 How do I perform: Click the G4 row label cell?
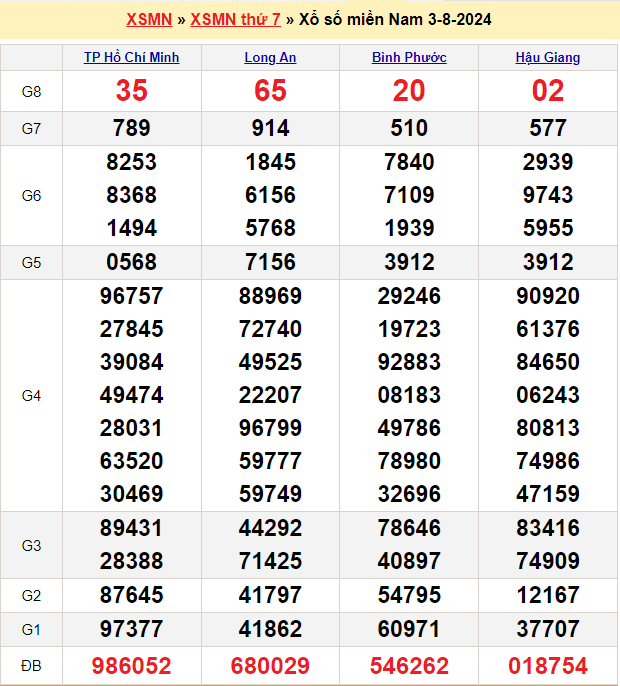[x=31, y=396]
